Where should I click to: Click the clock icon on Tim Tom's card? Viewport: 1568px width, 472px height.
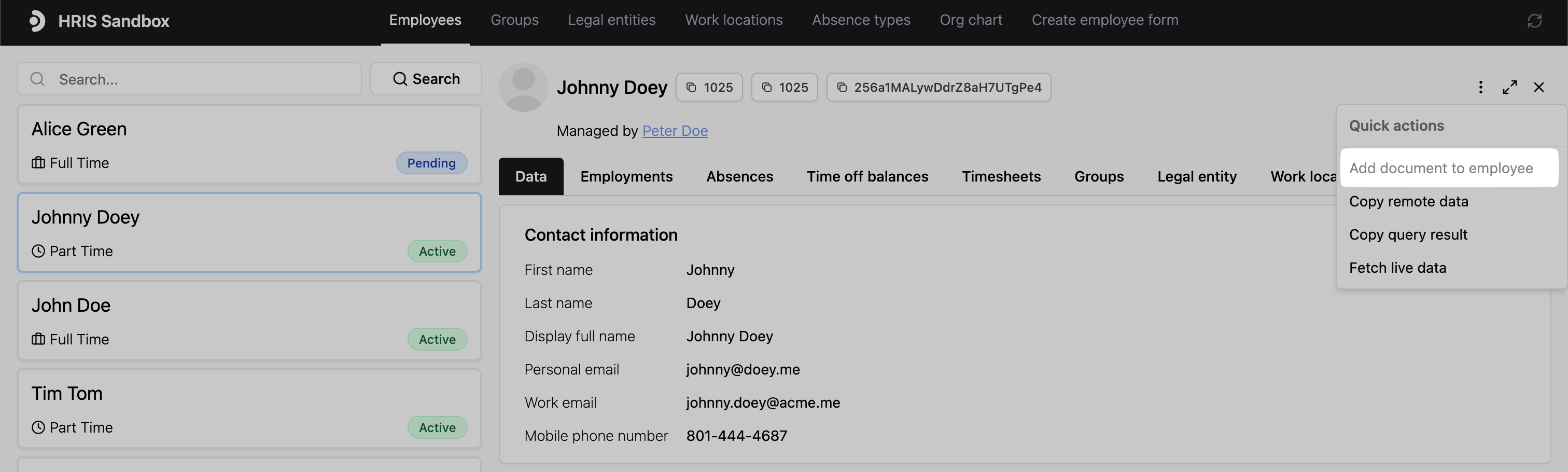tap(38, 427)
